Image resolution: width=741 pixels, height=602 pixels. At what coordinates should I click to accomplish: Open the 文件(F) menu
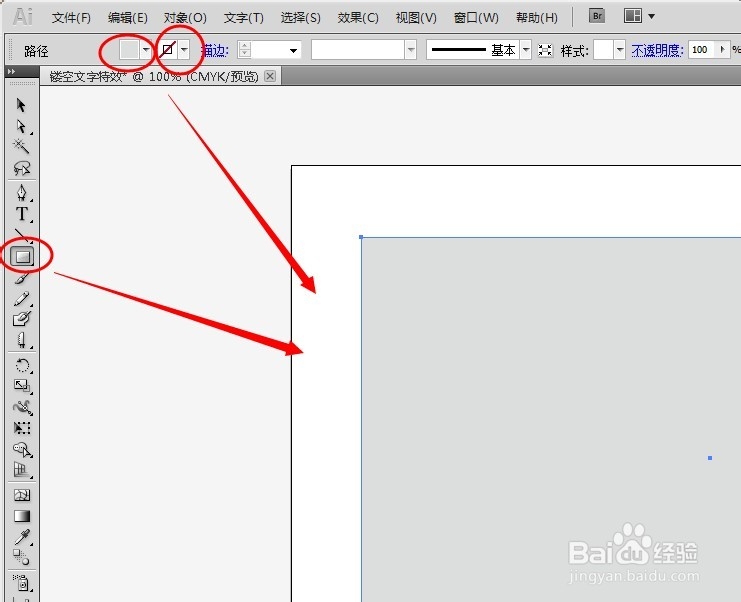(71, 18)
